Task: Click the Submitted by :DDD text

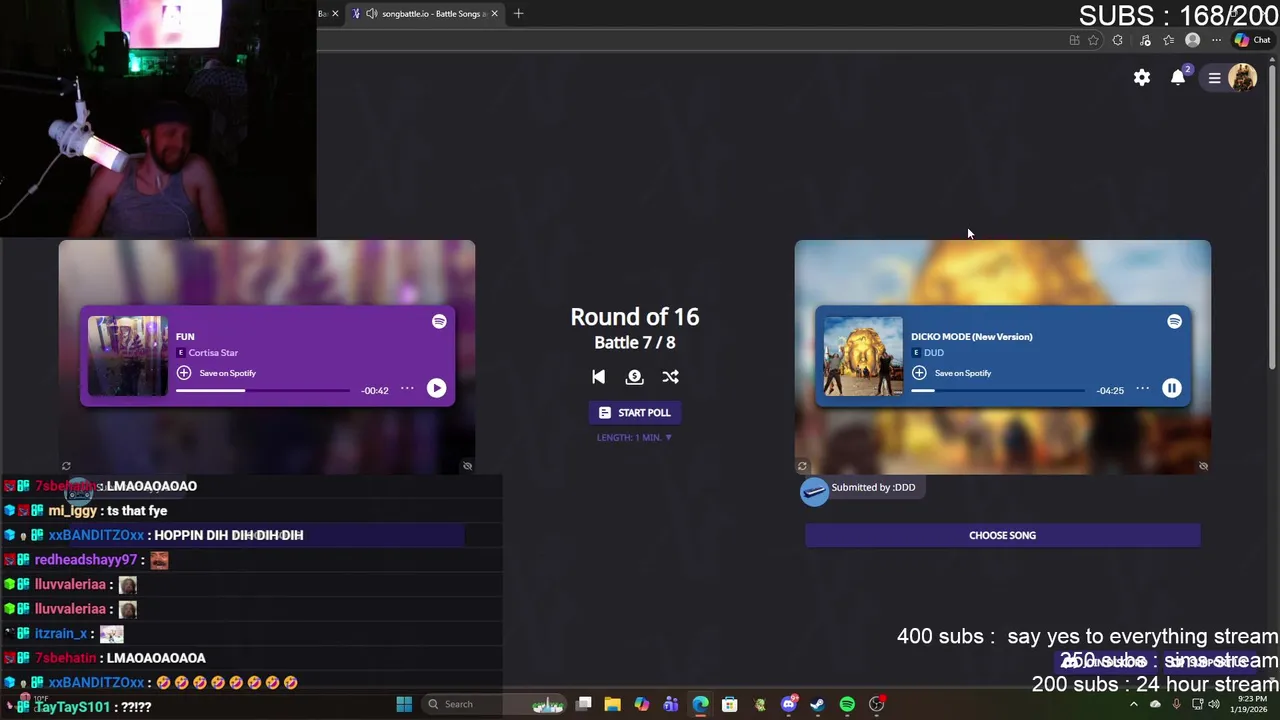Action: tap(873, 487)
